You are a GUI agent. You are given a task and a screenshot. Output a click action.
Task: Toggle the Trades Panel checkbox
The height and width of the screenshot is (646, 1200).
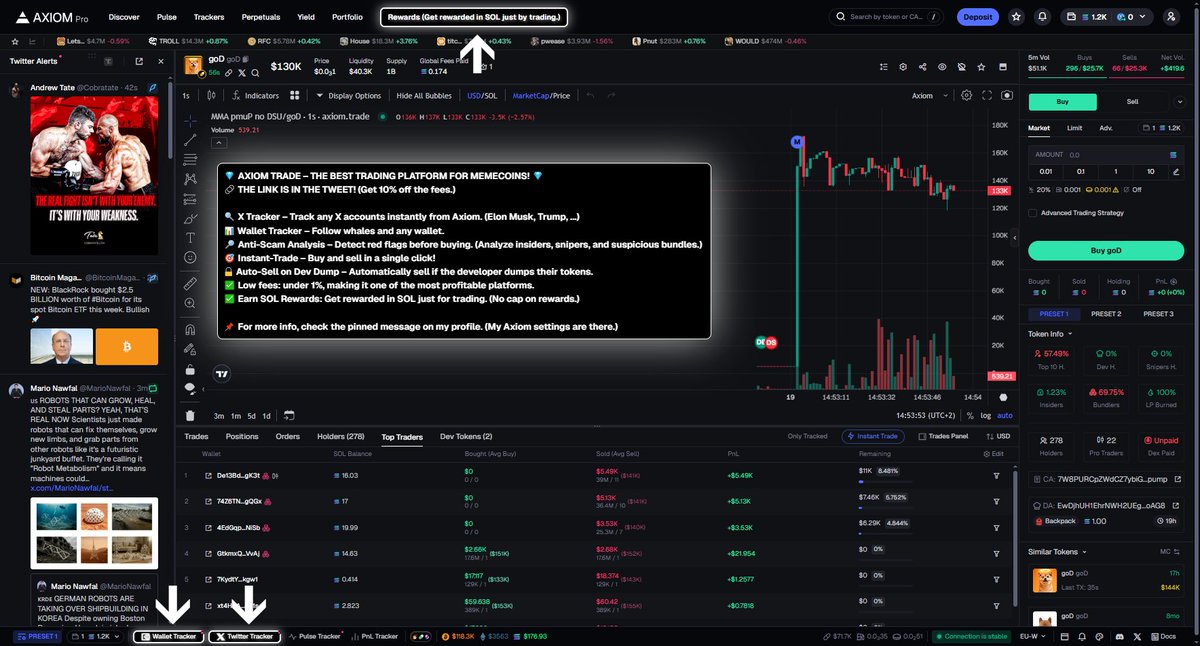pos(923,436)
